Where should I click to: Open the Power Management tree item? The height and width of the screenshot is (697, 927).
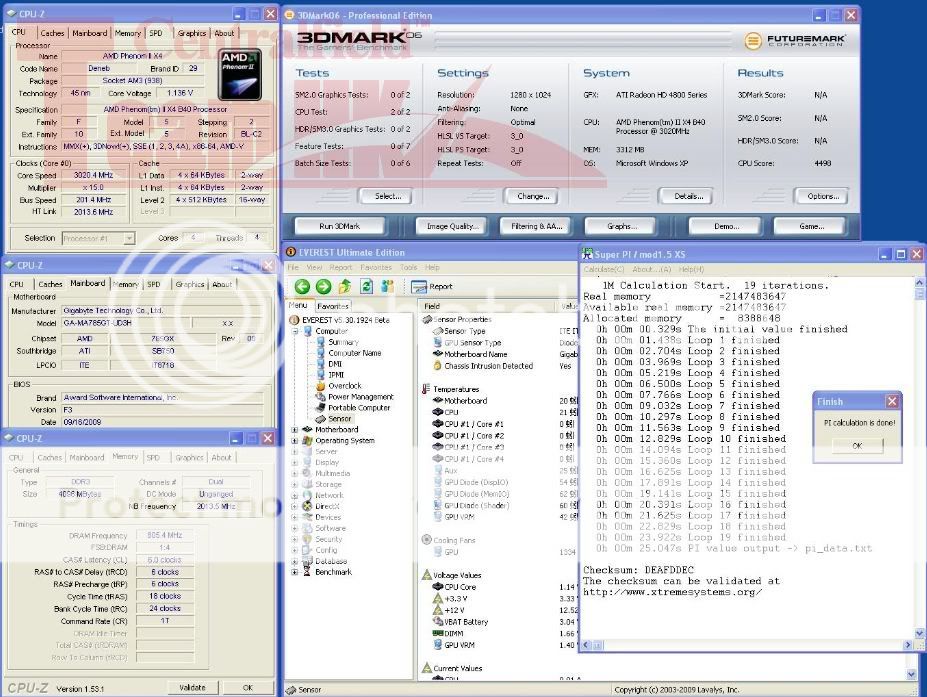(x=360, y=397)
